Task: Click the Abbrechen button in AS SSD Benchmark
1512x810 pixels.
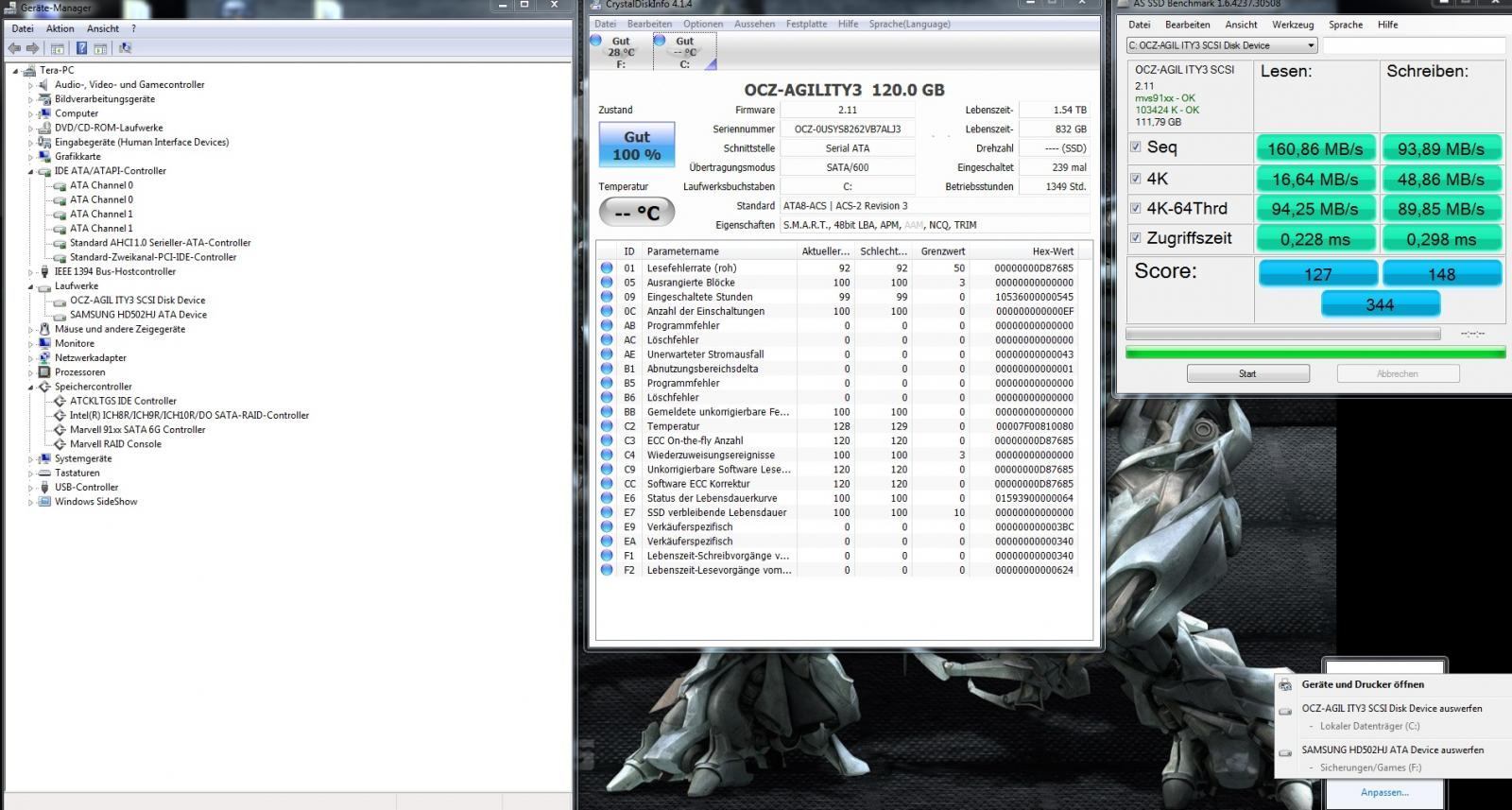Action: [1398, 373]
